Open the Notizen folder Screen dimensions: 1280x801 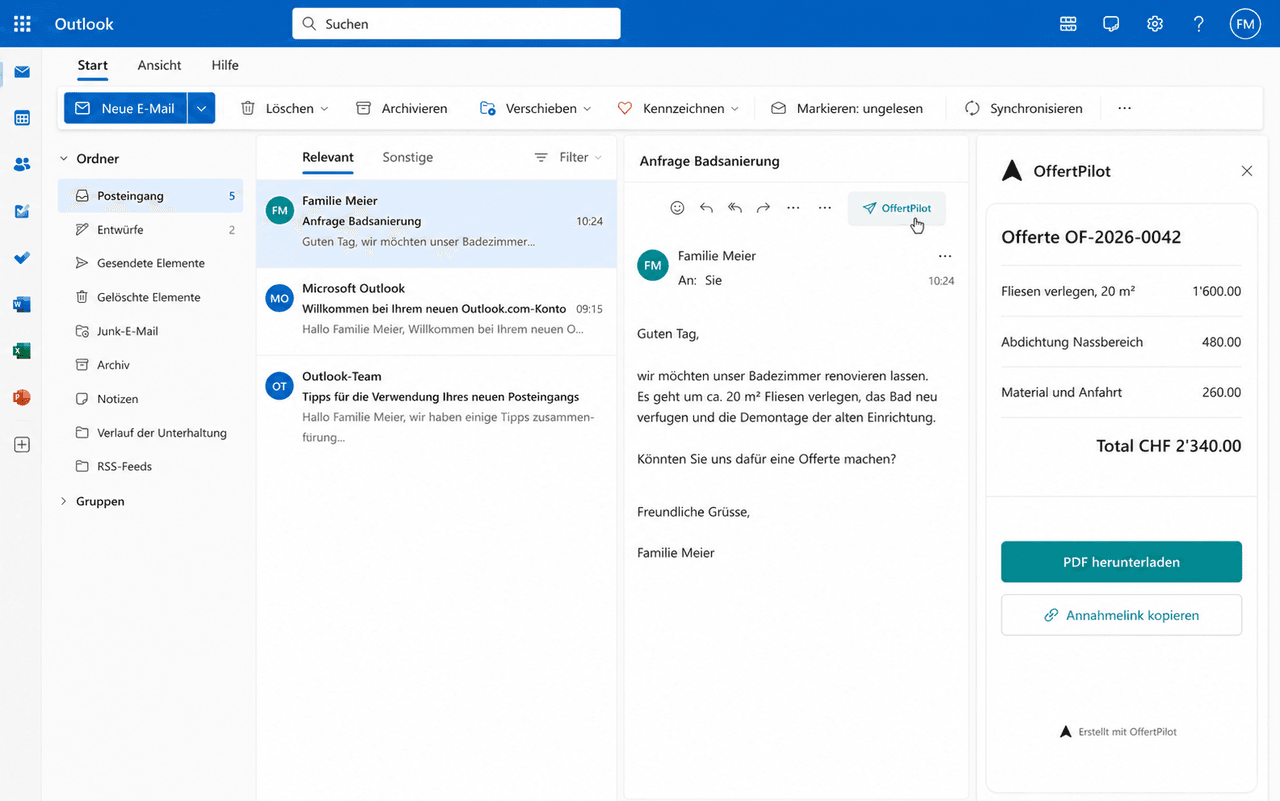click(x=150, y=399)
